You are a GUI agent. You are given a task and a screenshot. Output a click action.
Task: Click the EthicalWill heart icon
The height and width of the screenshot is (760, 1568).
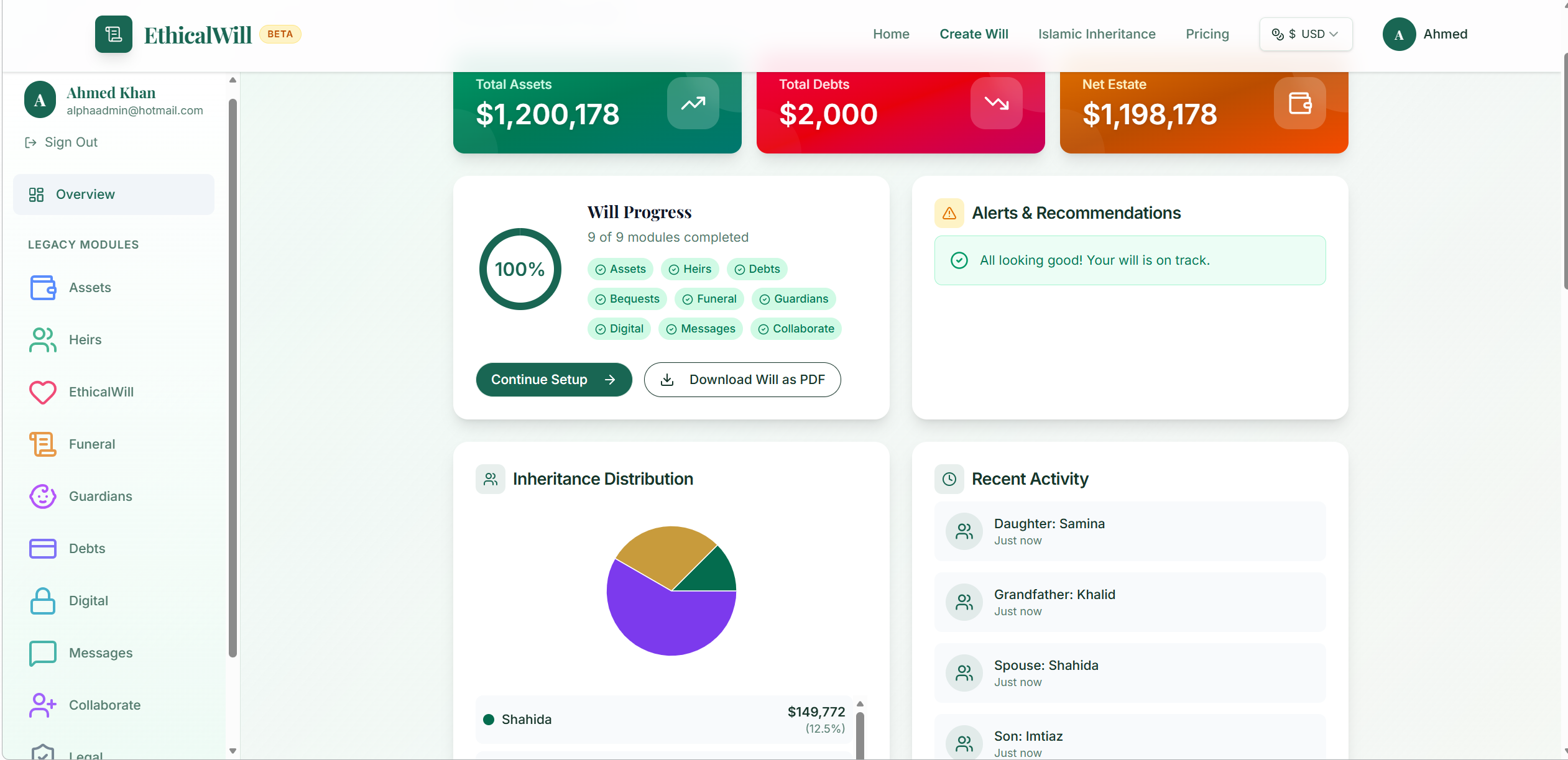click(x=43, y=392)
